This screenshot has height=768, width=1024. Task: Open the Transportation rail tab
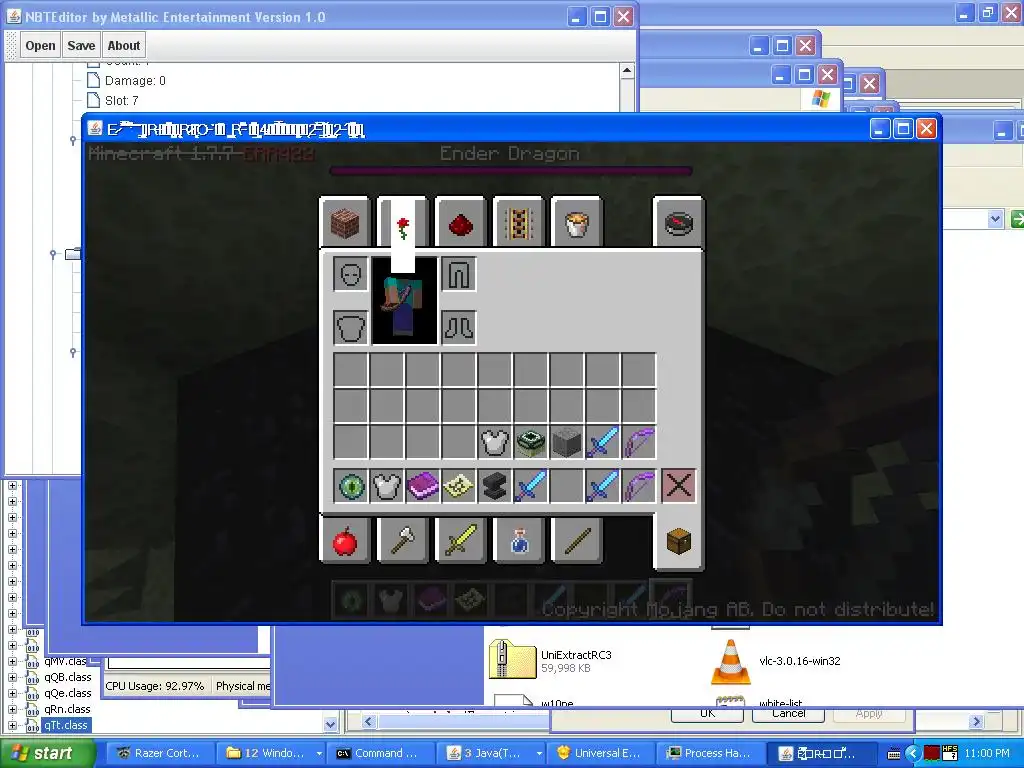tap(518, 223)
